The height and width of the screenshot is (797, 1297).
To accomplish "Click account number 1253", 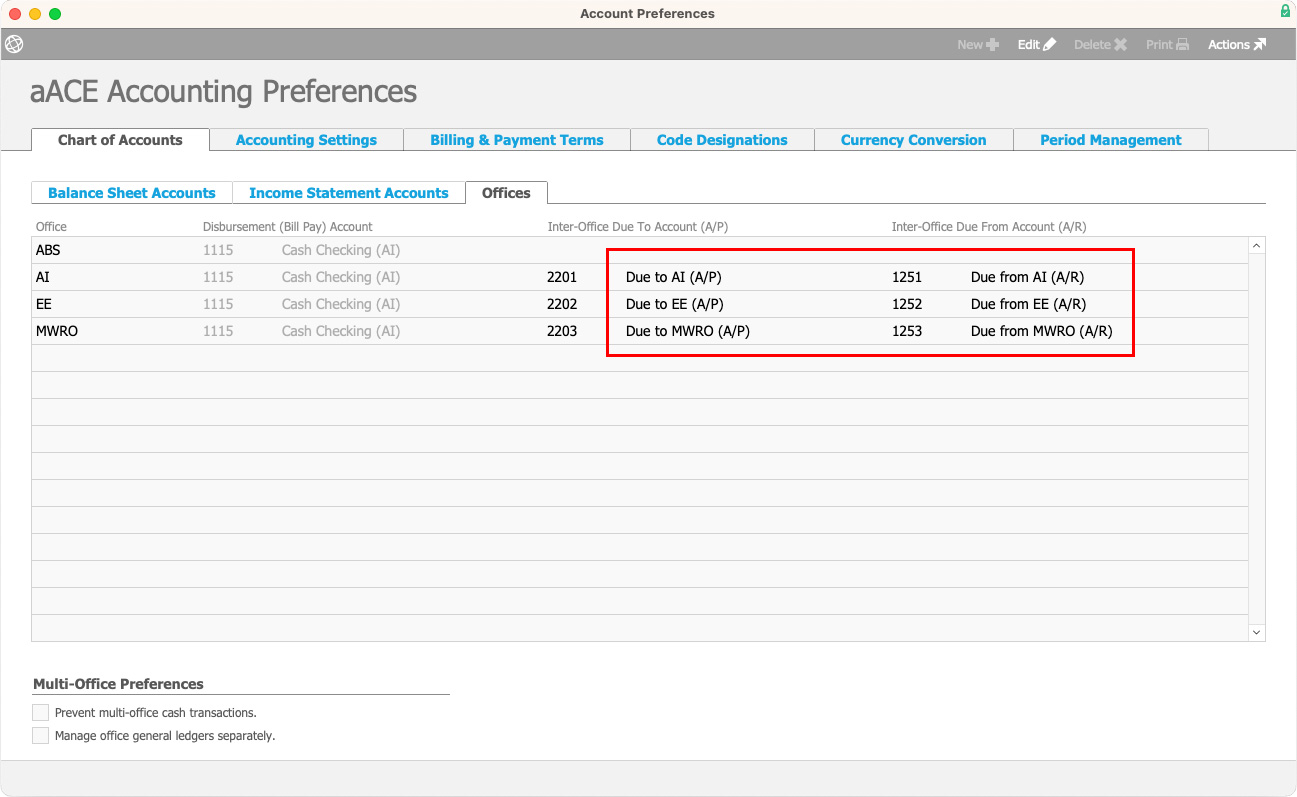I will [x=907, y=331].
